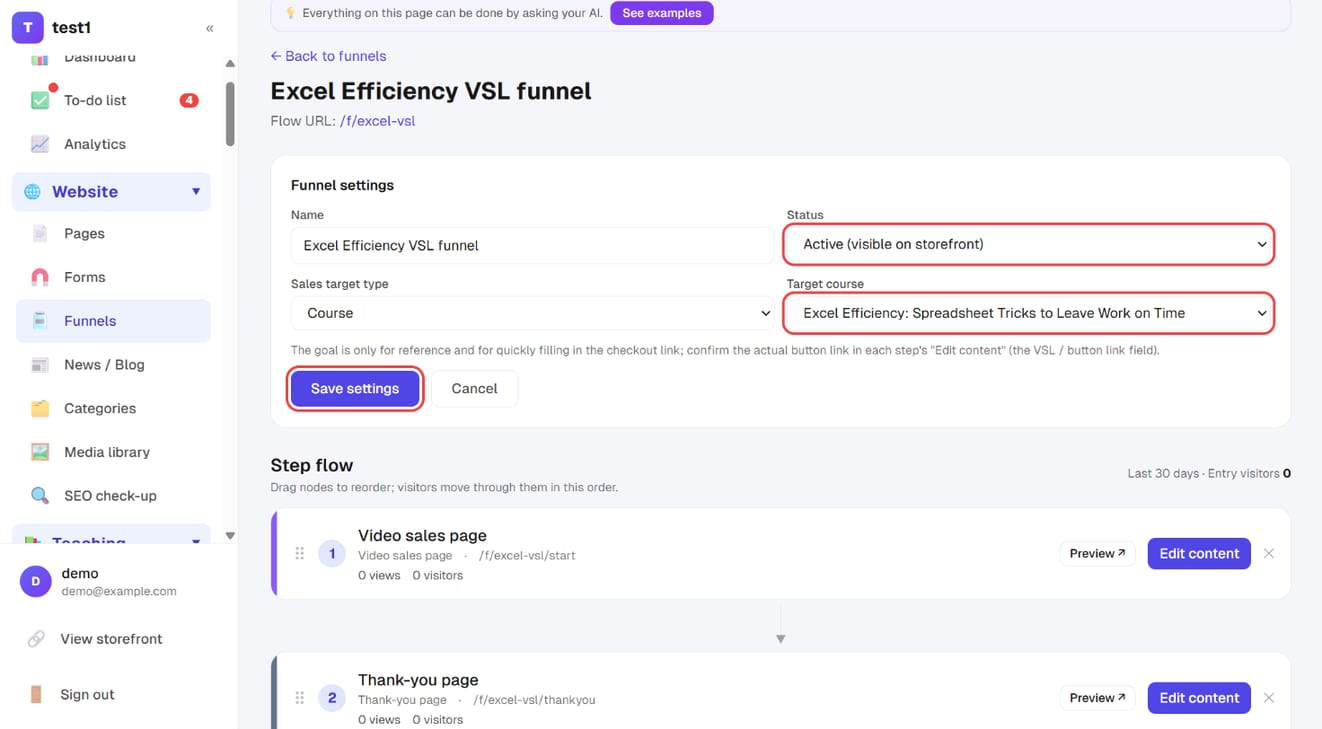1322x729 pixels.
Task: Open Categories in the sidebar
Action: click(x=112, y=408)
